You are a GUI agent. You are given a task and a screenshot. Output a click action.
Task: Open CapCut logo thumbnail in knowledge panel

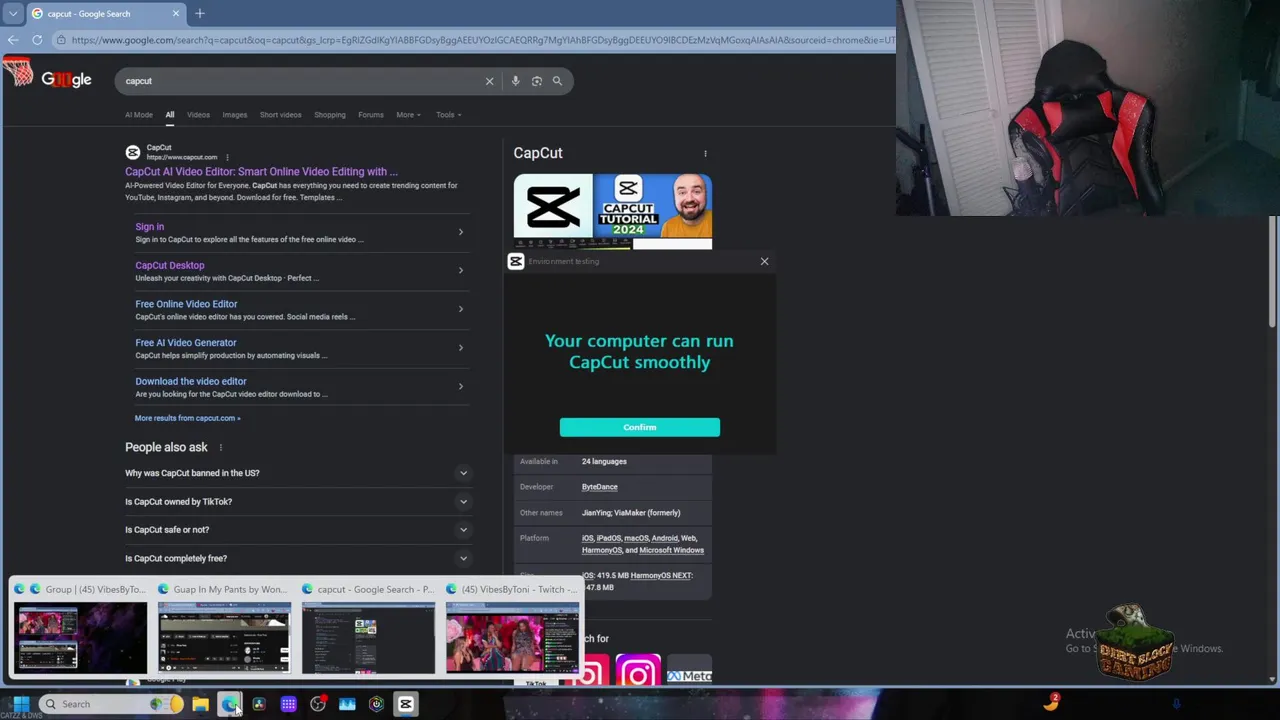553,206
